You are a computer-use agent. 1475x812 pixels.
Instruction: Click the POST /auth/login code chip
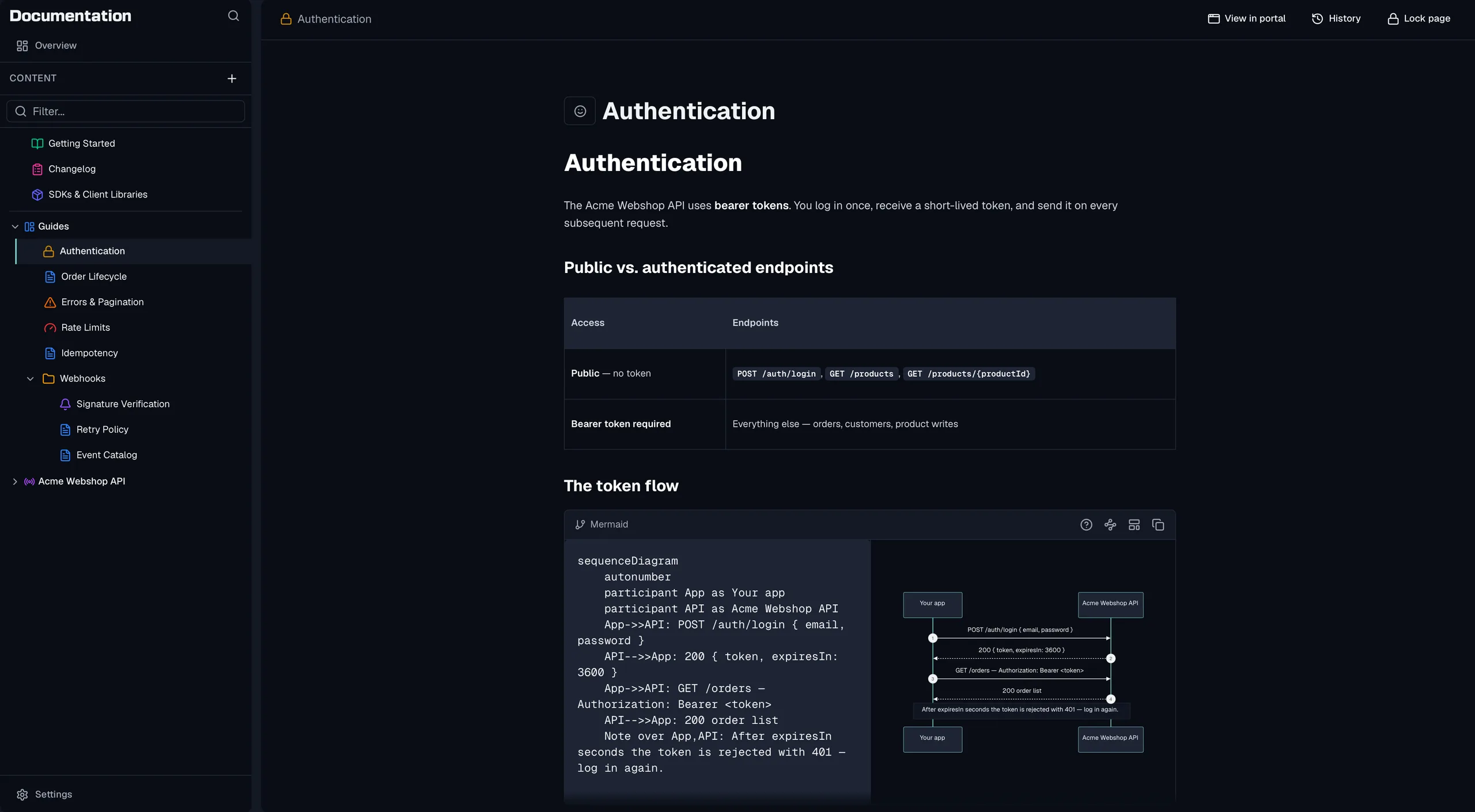(776, 374)
